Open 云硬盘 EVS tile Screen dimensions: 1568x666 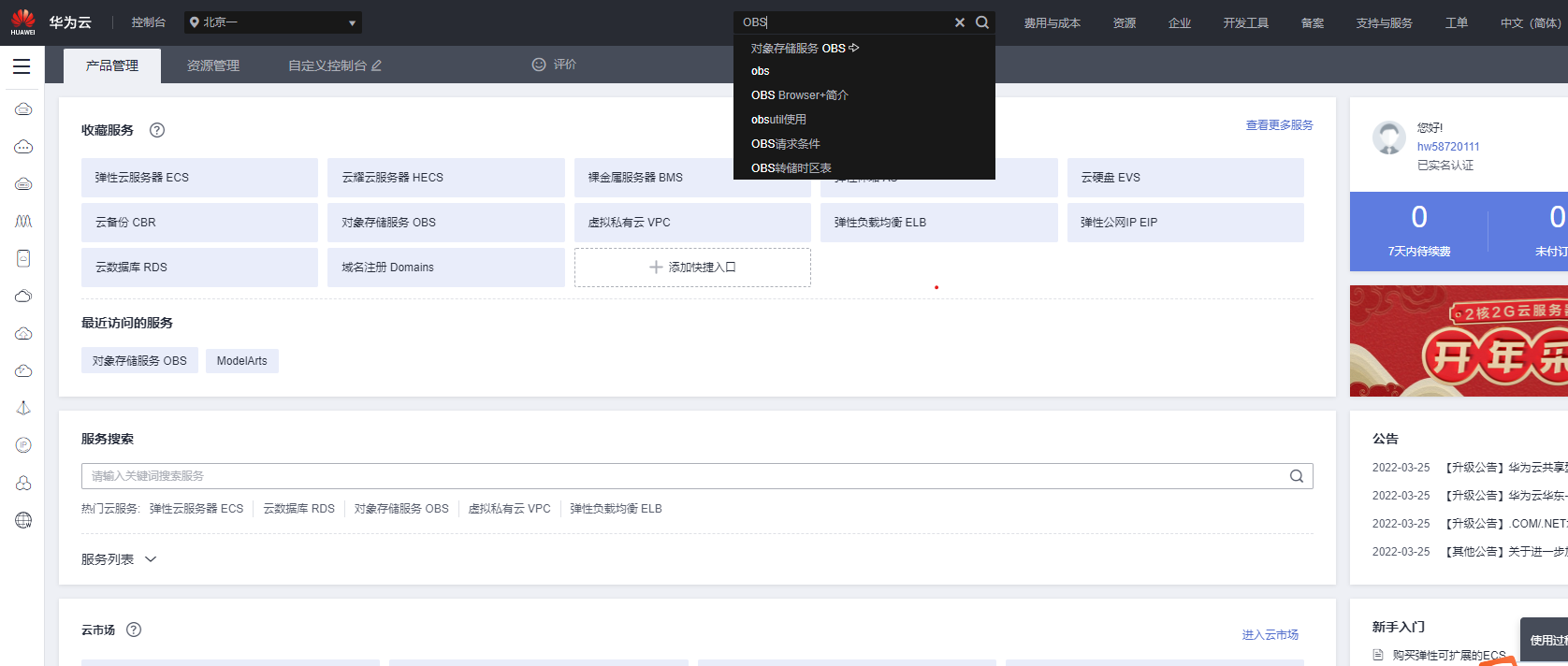tap(1185, 178)
